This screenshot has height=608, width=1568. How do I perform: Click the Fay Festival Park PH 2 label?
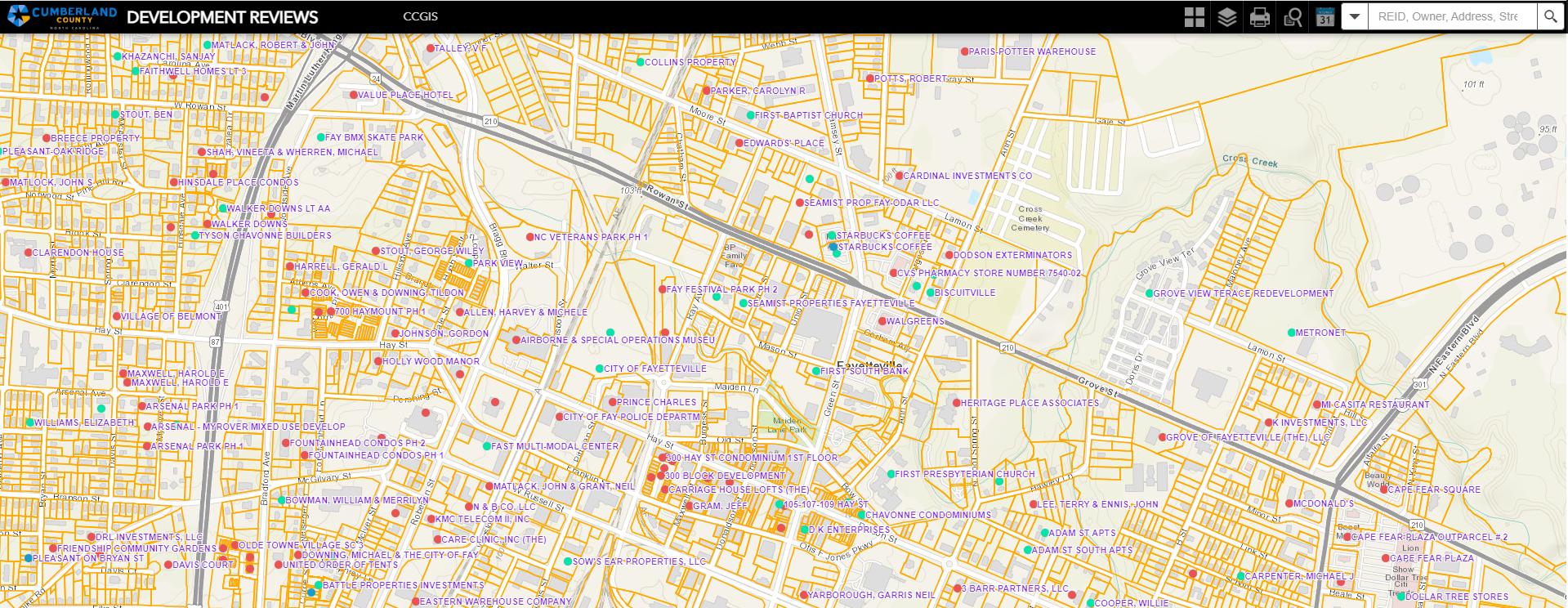coord(721,289)
